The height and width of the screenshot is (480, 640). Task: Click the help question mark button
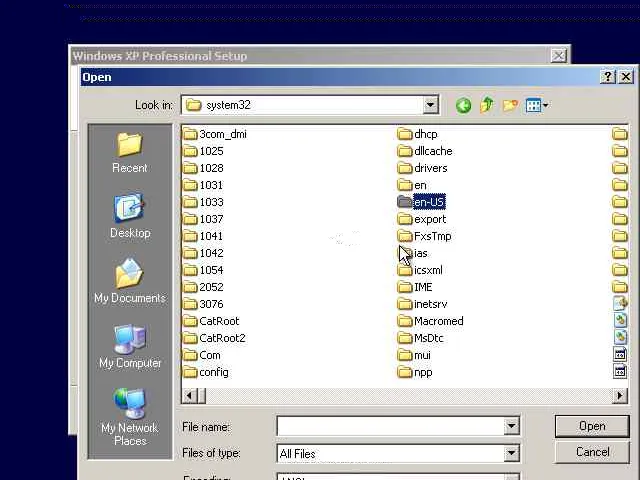pyautogui.click(x=607, y=77)
